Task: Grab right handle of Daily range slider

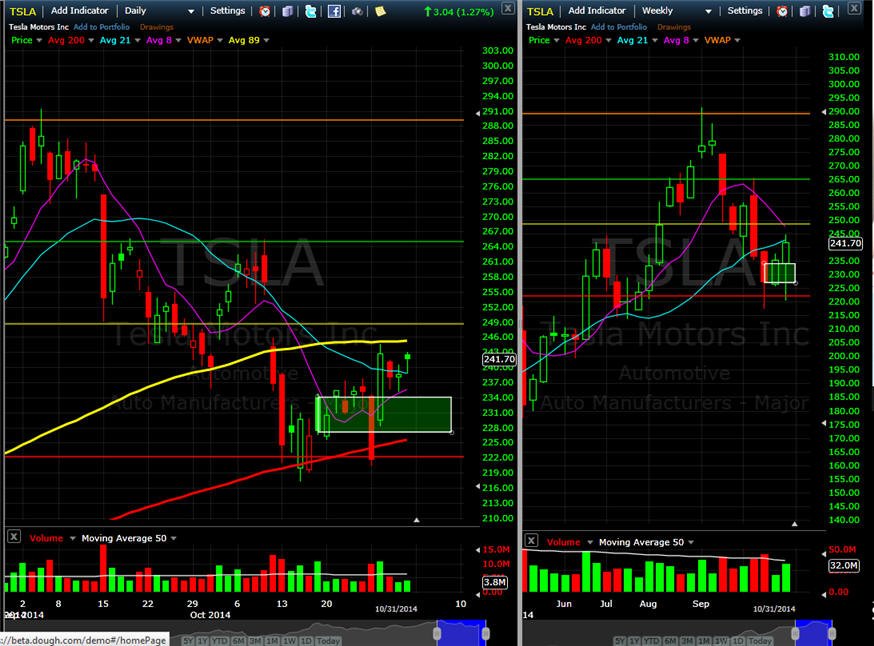Action: 485,633
